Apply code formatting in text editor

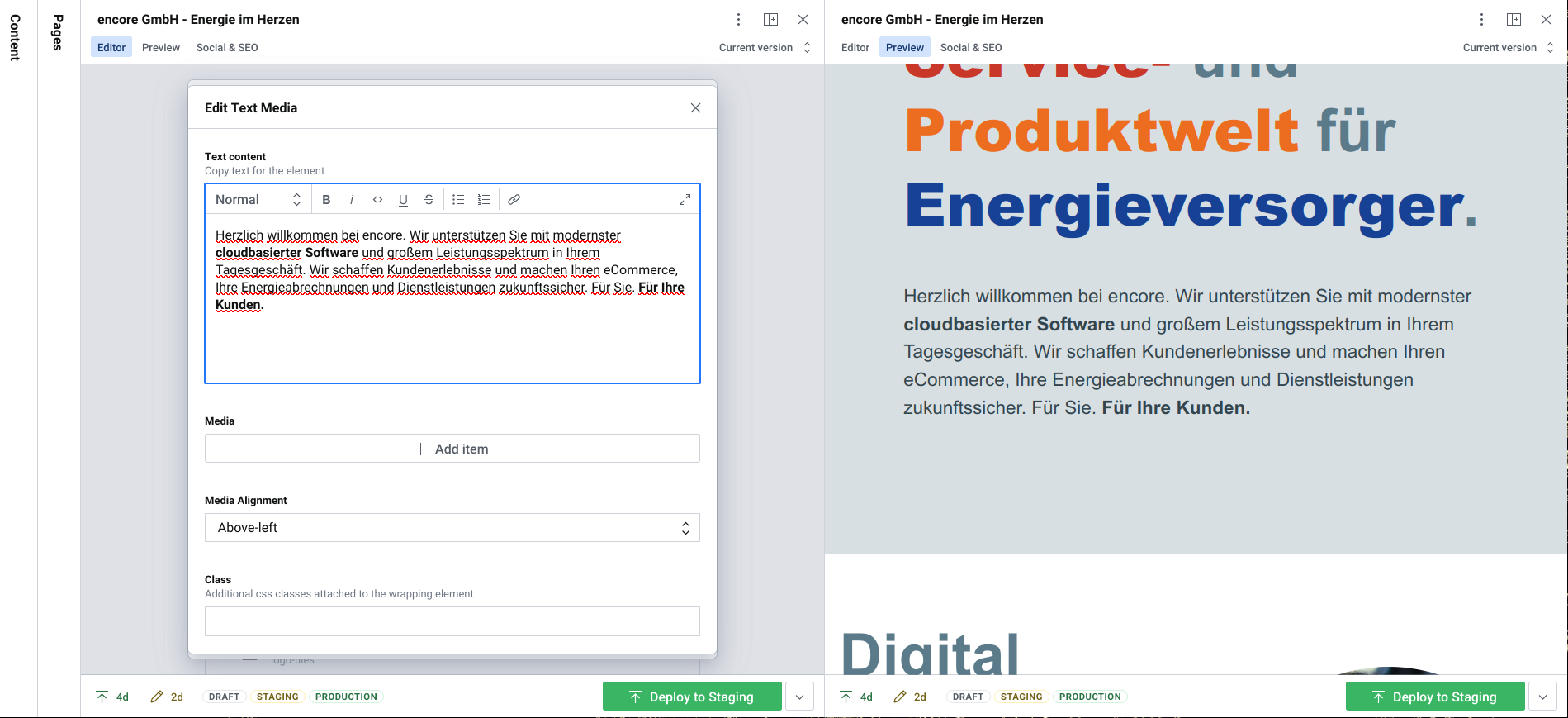(377, 199)
